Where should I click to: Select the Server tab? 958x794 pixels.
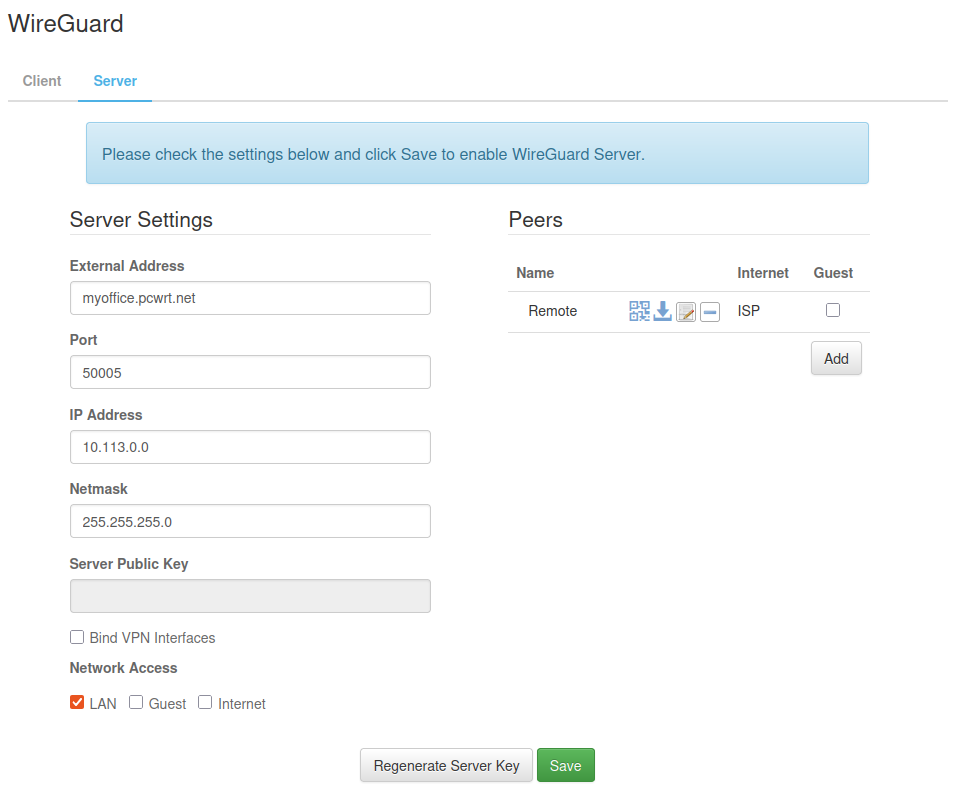115,81
